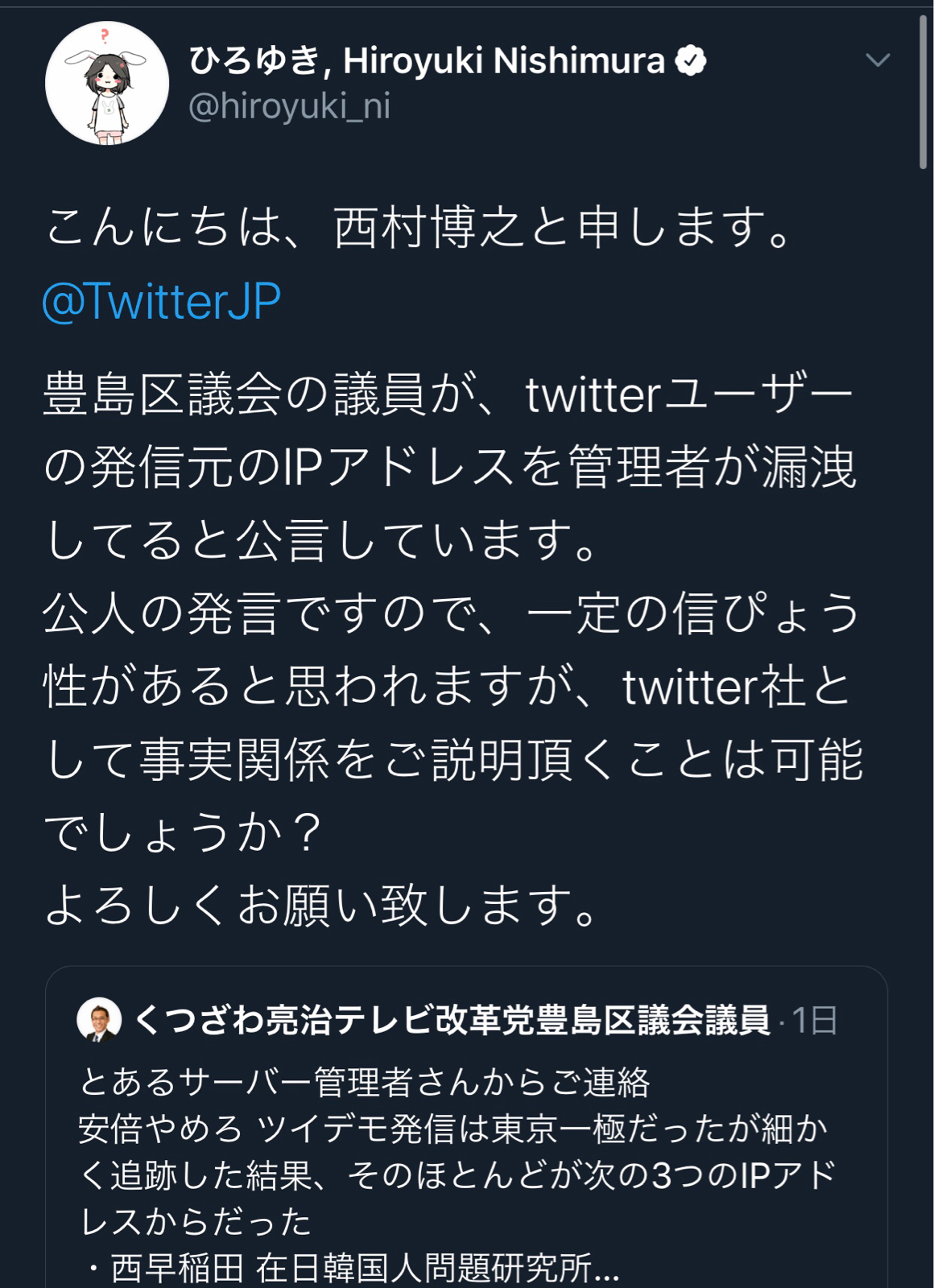
Task: Click the @hiroyuki_ni handle
Action: pos(289,105)
